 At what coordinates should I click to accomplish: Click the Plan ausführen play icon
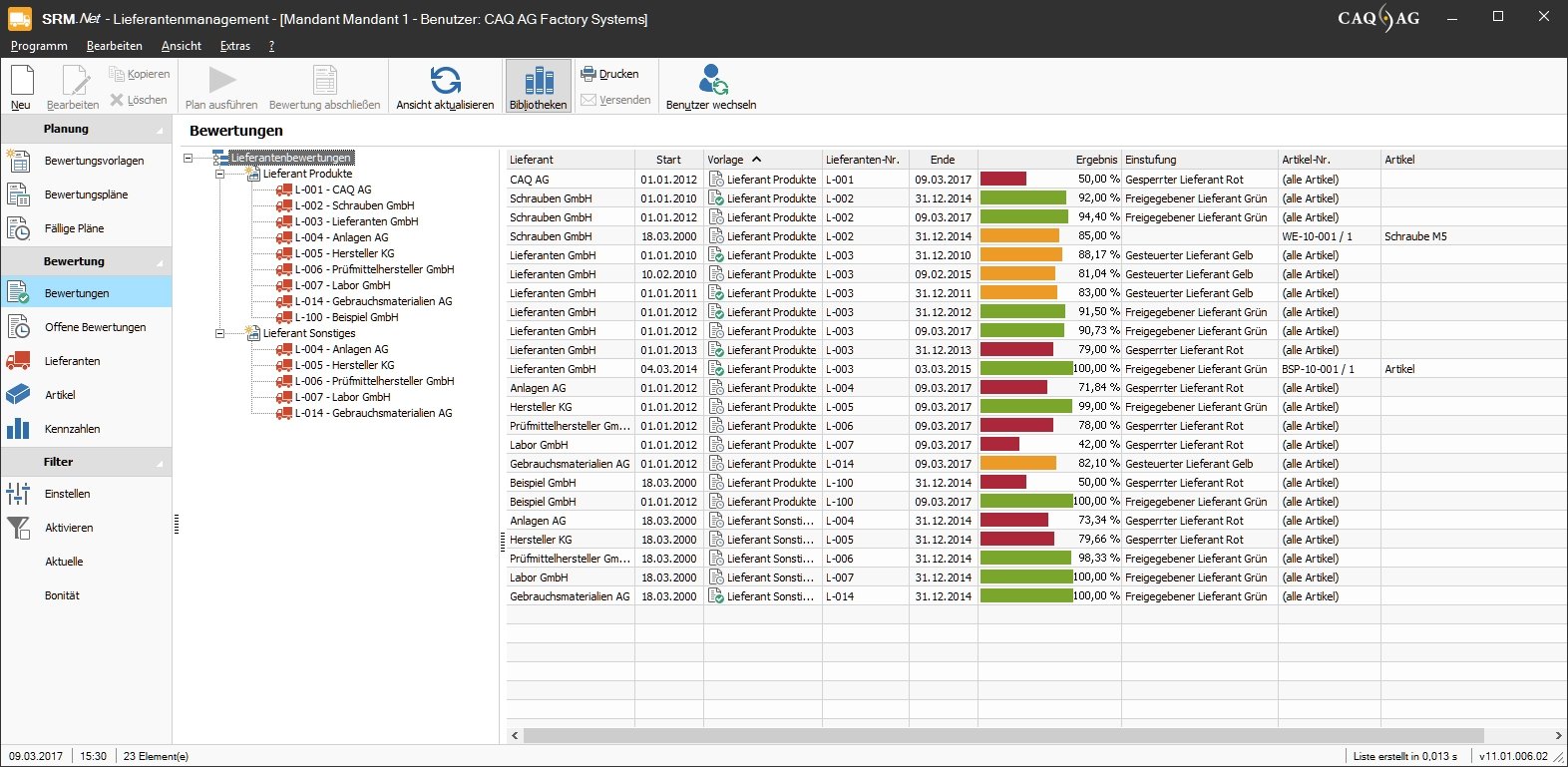pyautogui.click(x=221, y=80)
